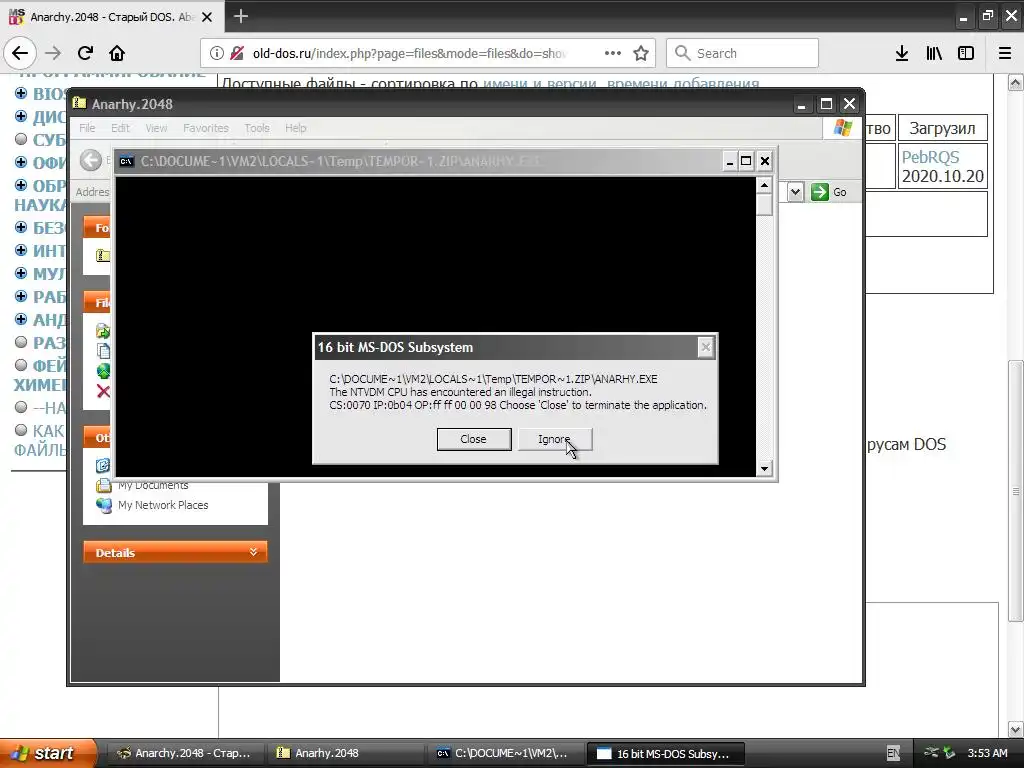
Task: Expand the ИНТ category plus icon
Action: pyautogui.click(x=21, y=250)
